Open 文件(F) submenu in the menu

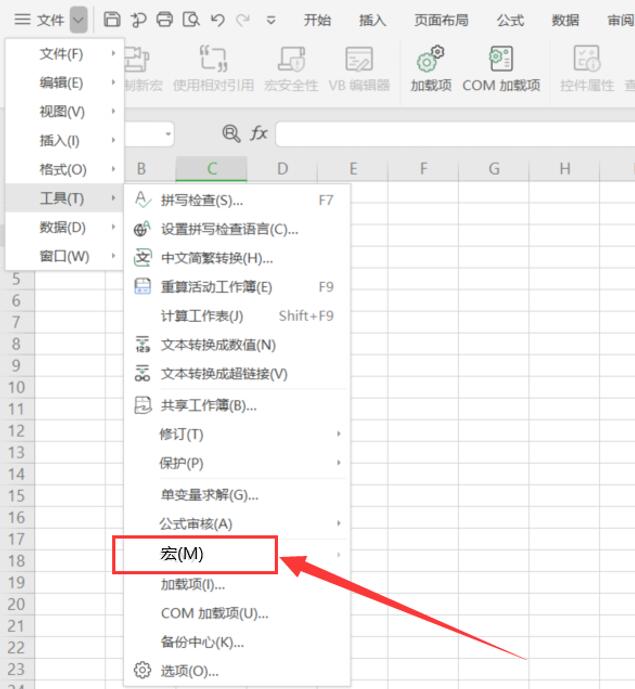(x=65, y=54)
